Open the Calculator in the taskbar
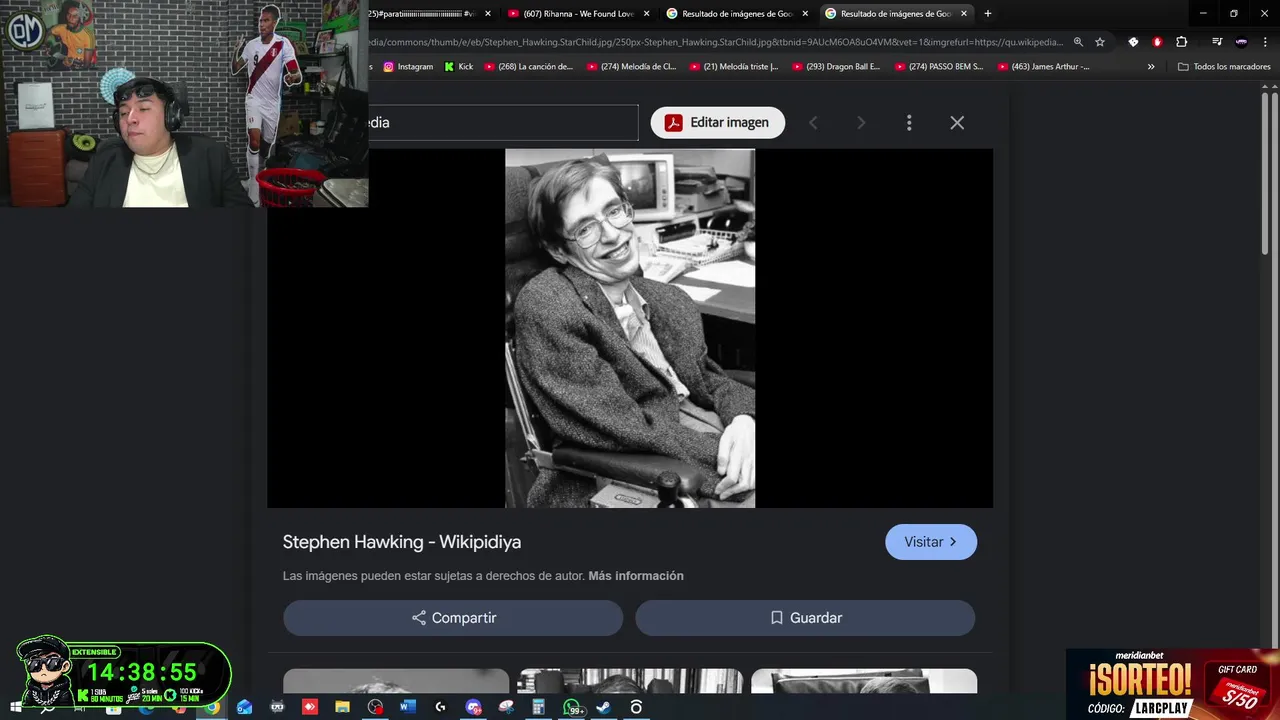Viewport: 1280px width, 720px height. click(x=538, y=707)
